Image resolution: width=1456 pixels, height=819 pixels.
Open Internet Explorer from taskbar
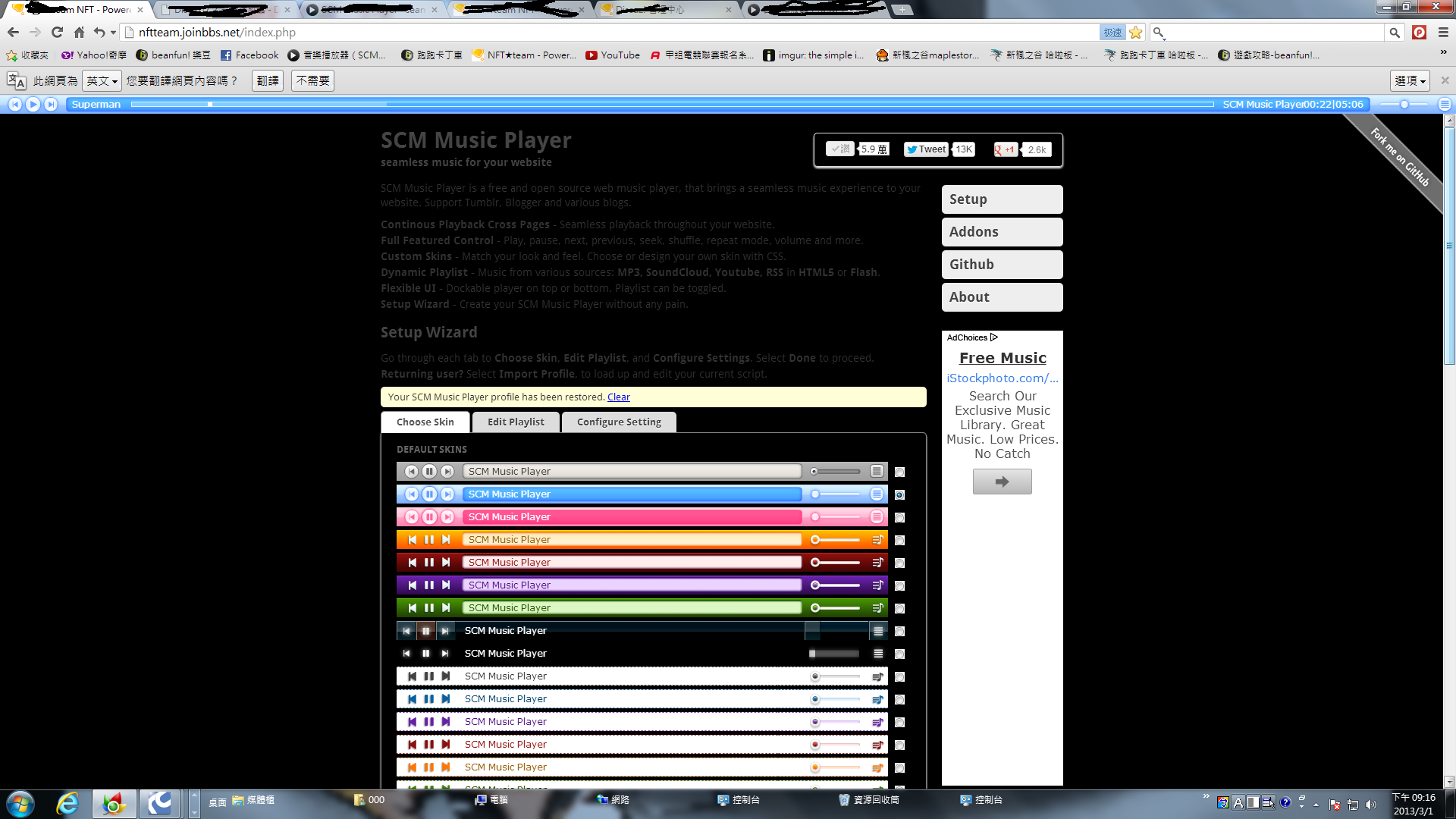(x=67, y=803)
